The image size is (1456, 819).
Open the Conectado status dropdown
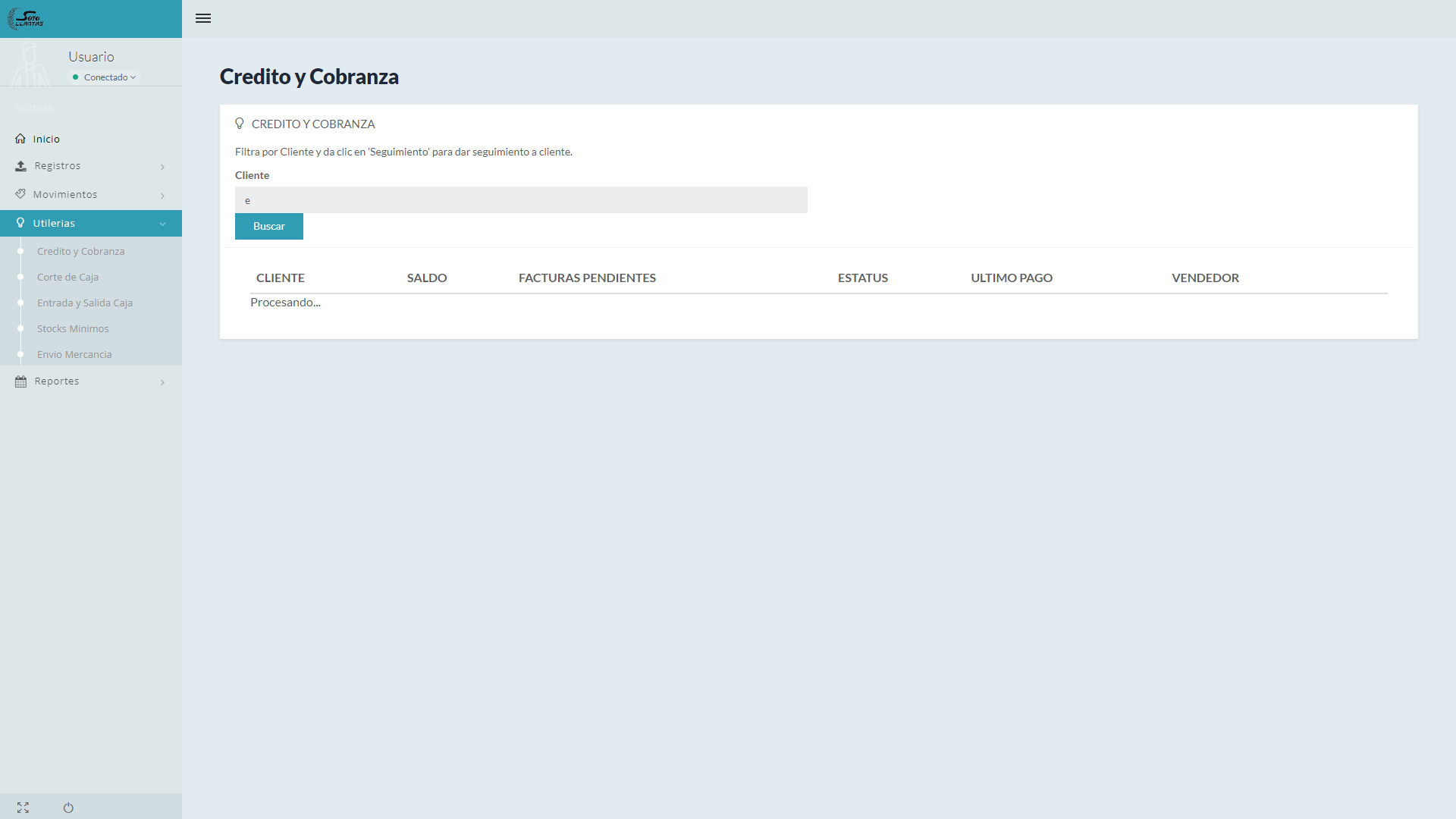click(106, 77)
